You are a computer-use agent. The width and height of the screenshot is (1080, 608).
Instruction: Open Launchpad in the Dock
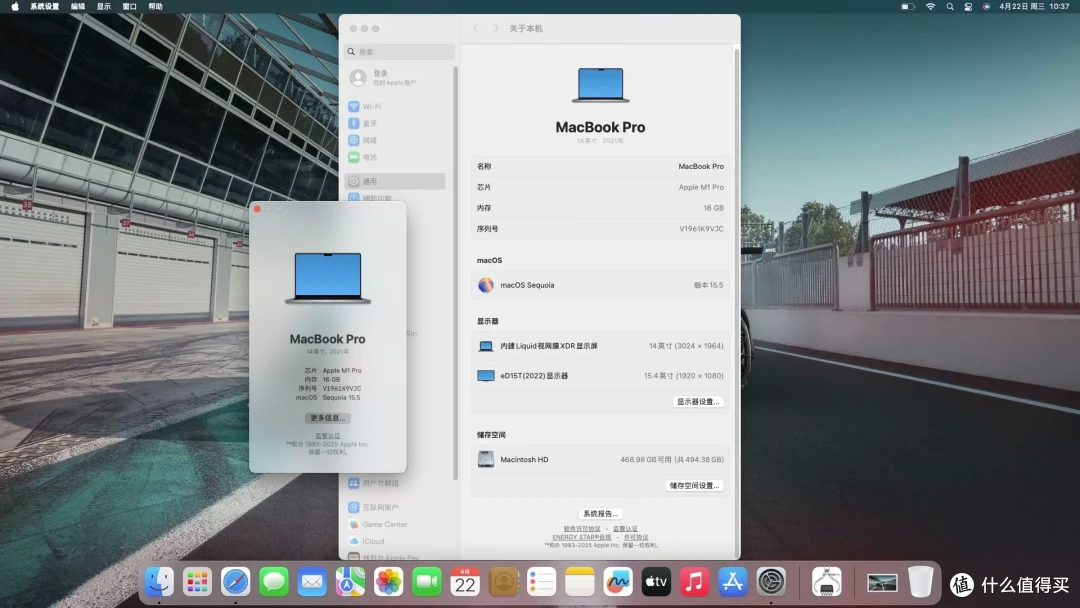coord(197,583)
